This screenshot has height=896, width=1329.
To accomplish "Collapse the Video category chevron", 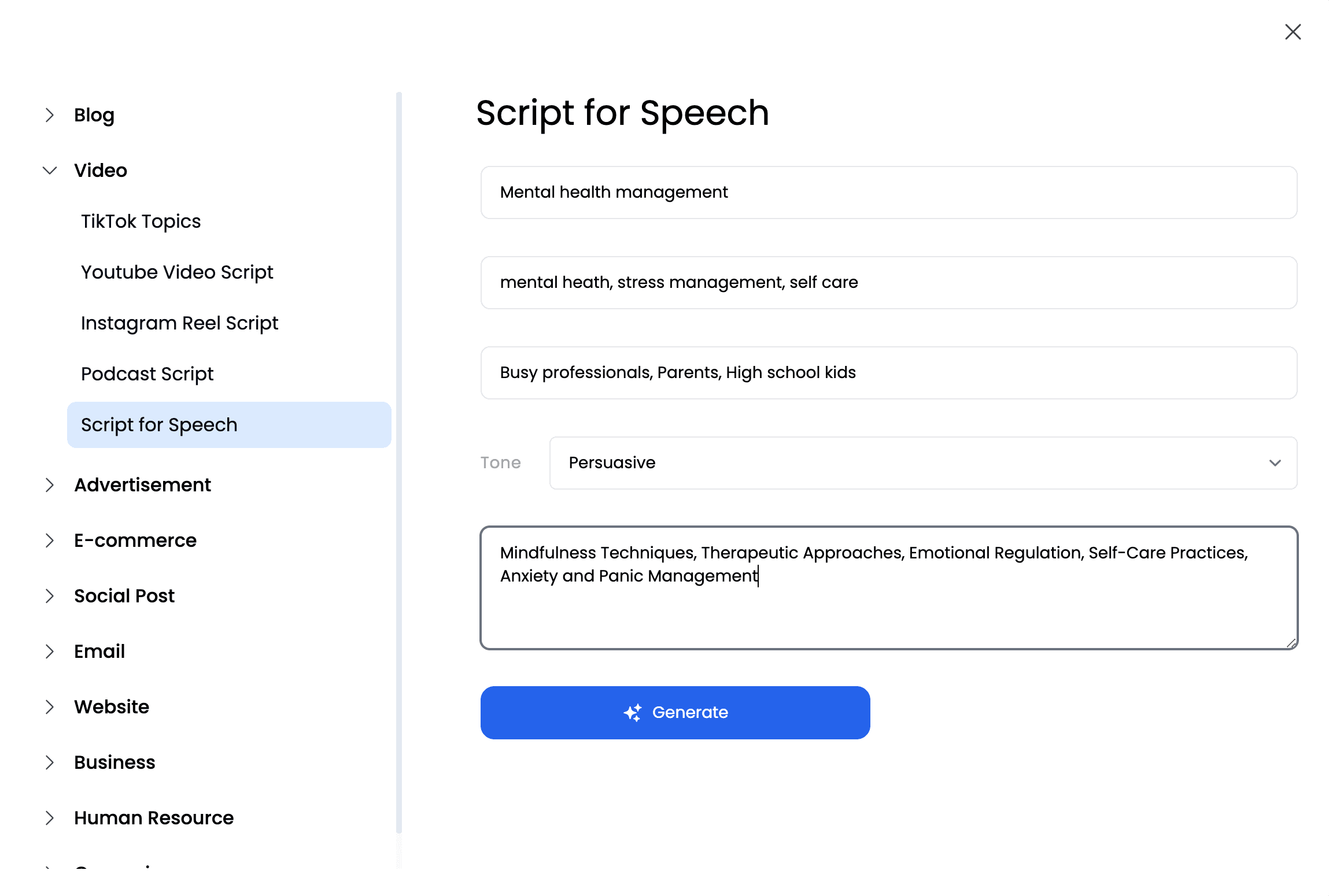I will tap(50, 171).
